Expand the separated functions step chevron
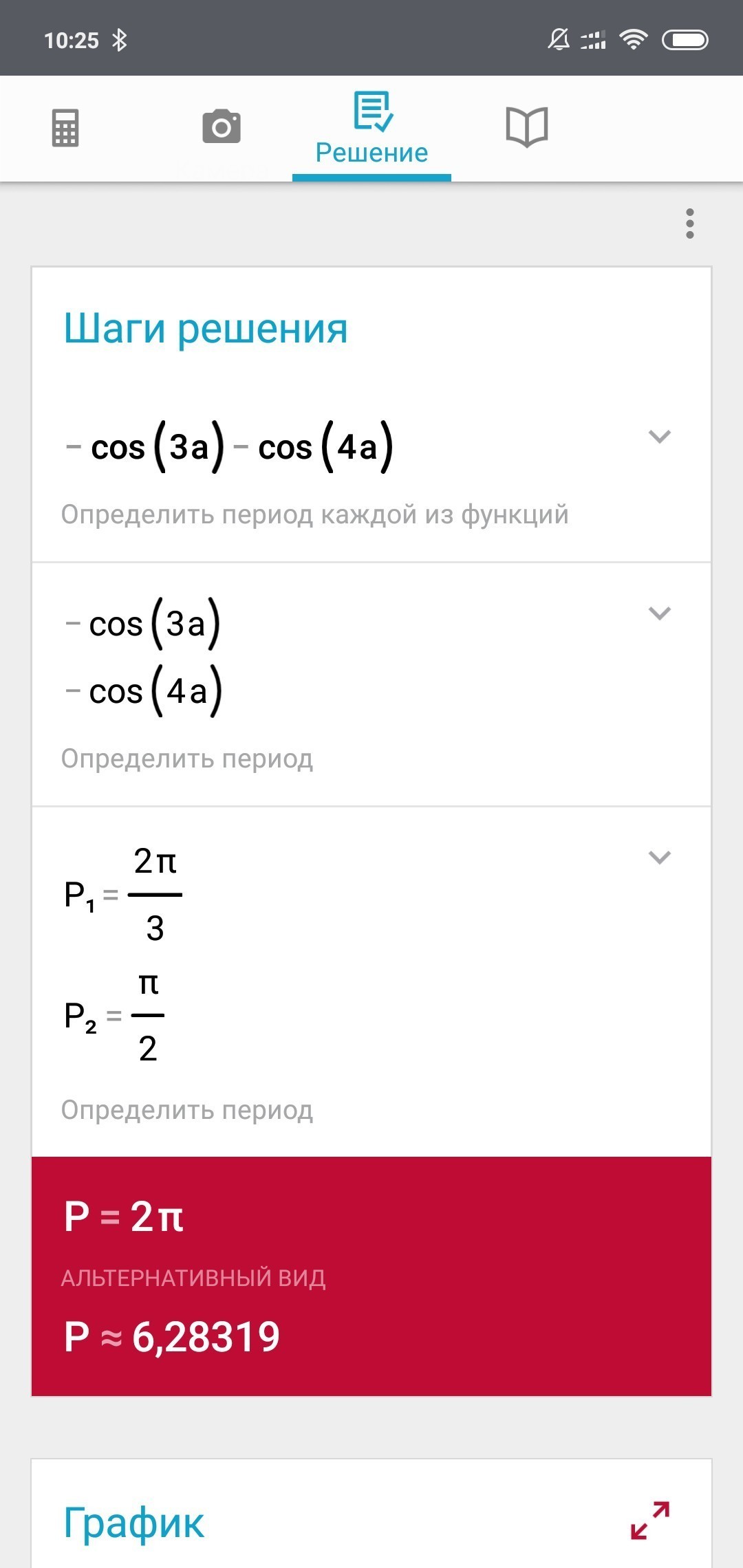The height and width of the screenshot is (1568, 743). point(660,613)
